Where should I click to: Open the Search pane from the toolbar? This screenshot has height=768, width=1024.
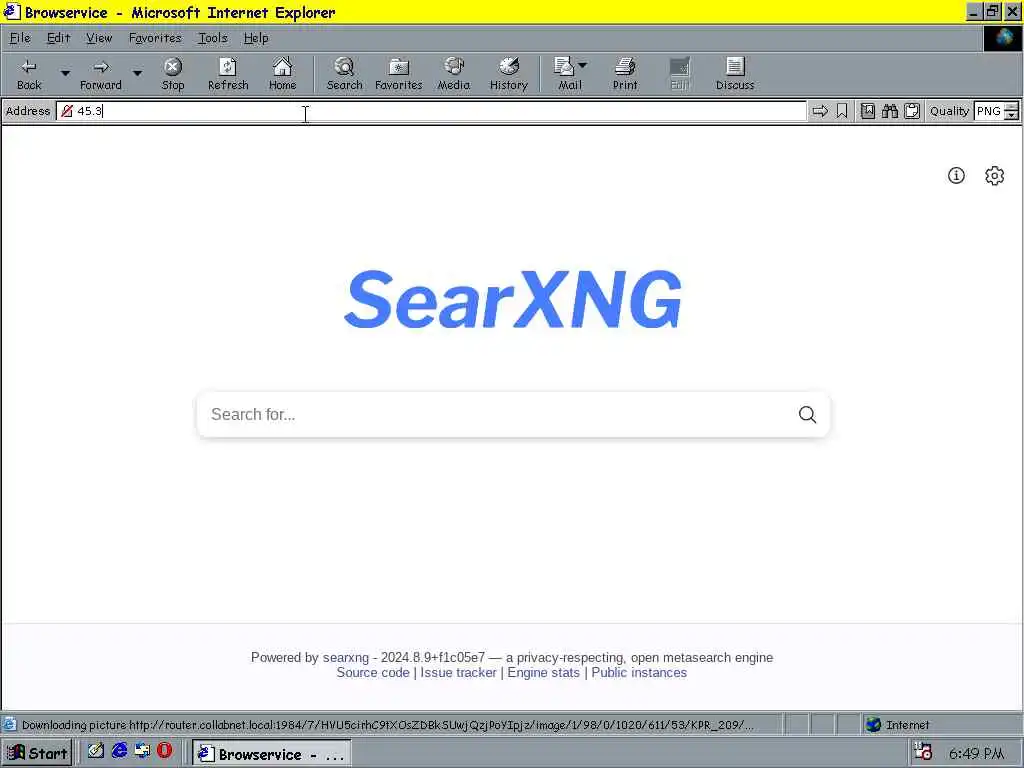344,74
